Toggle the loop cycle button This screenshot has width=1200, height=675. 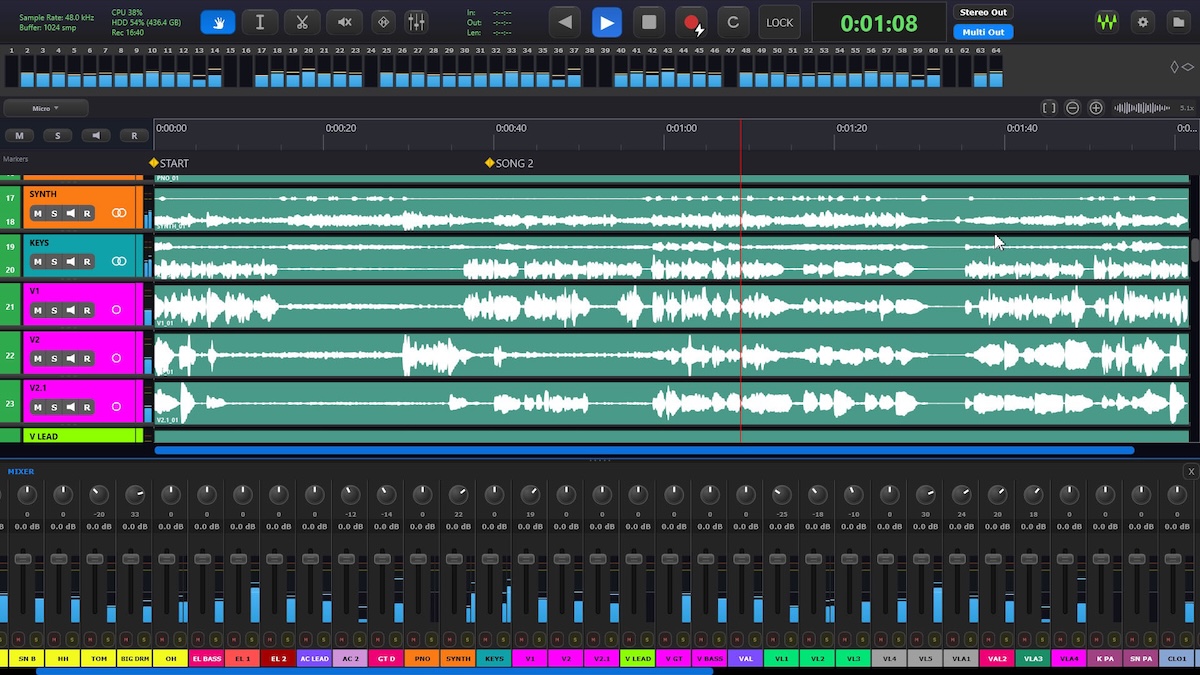(733, 22)
